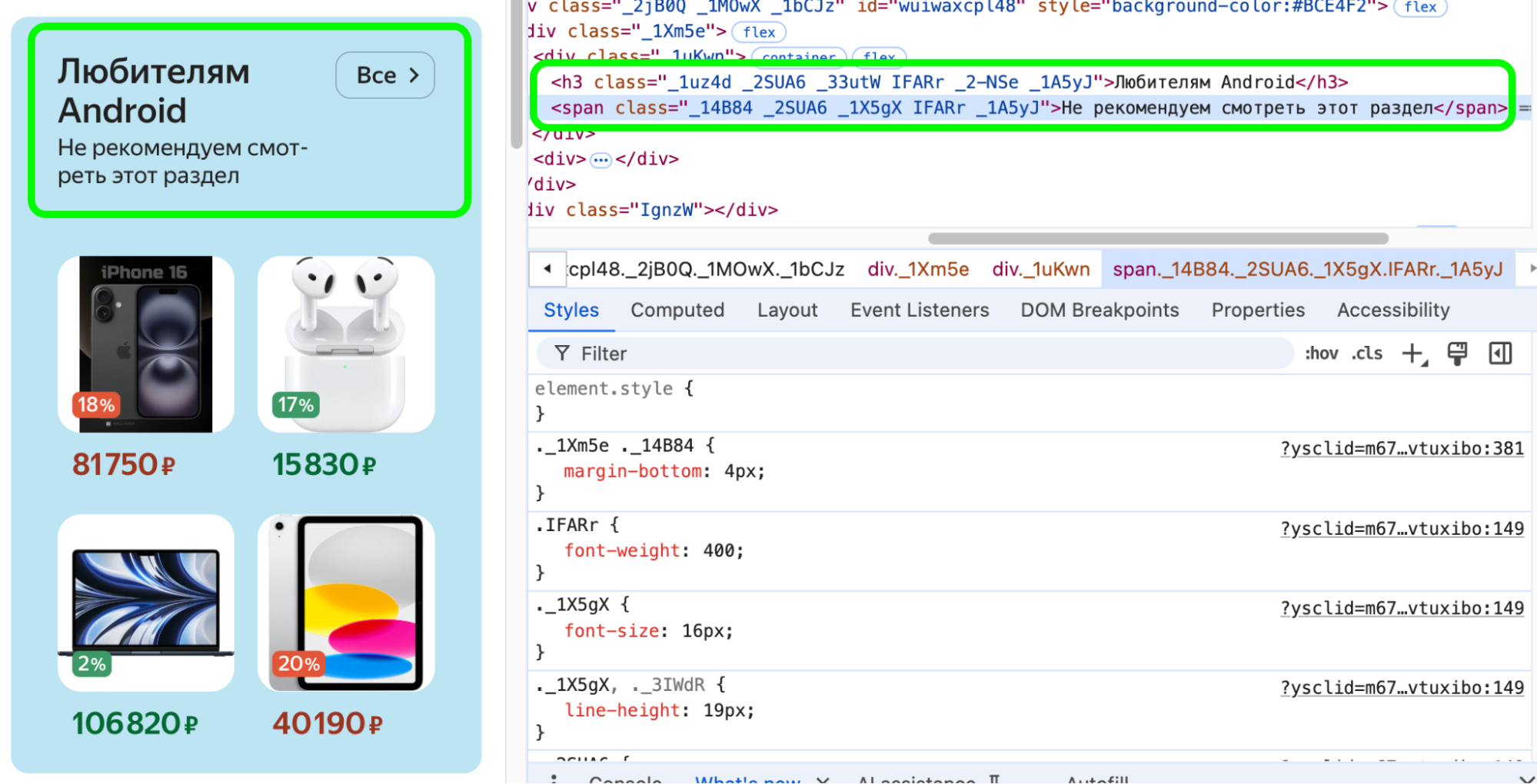Viewport: 1537px width, 784px height.
Task: Edit the font-weight 400 value
Action: pos(718,551)
